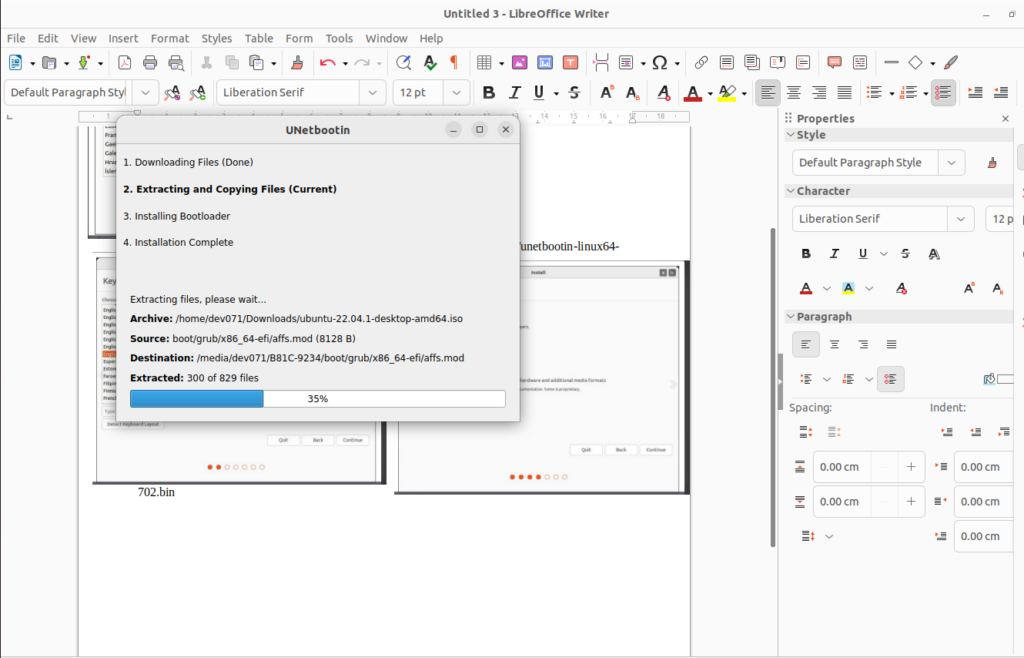Increase below paragraph spacing with plus button
Screen dimensions: 1024x658
point(911,501)
